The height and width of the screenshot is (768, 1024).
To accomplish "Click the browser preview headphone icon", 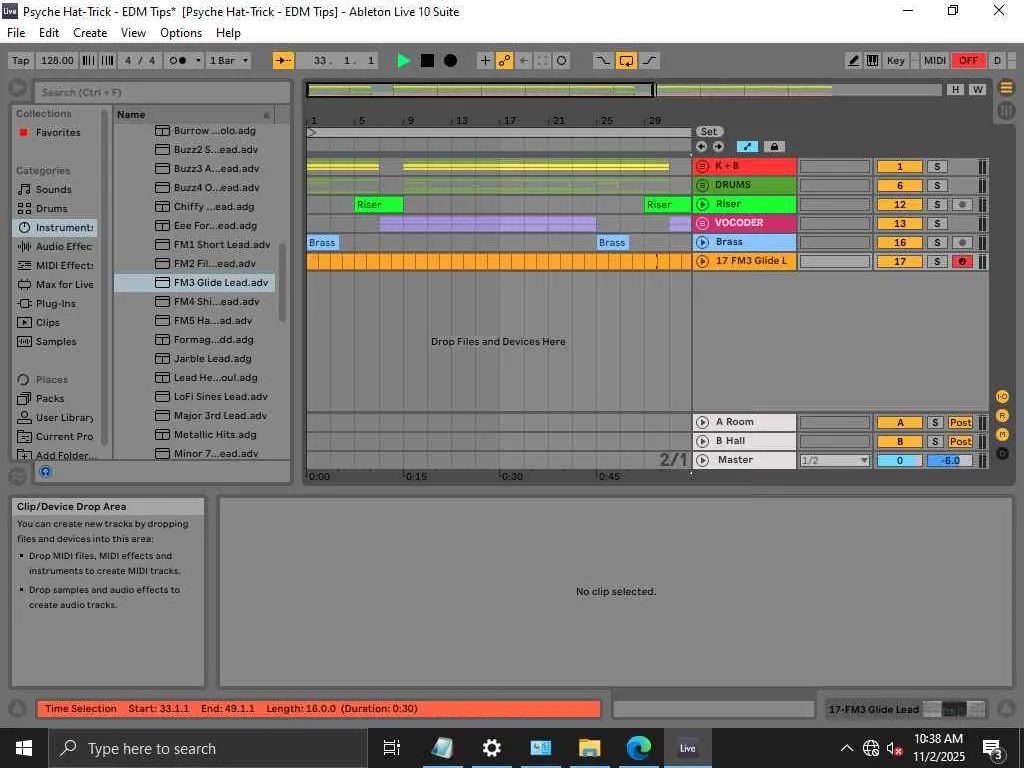I will (x=45, y=472).
